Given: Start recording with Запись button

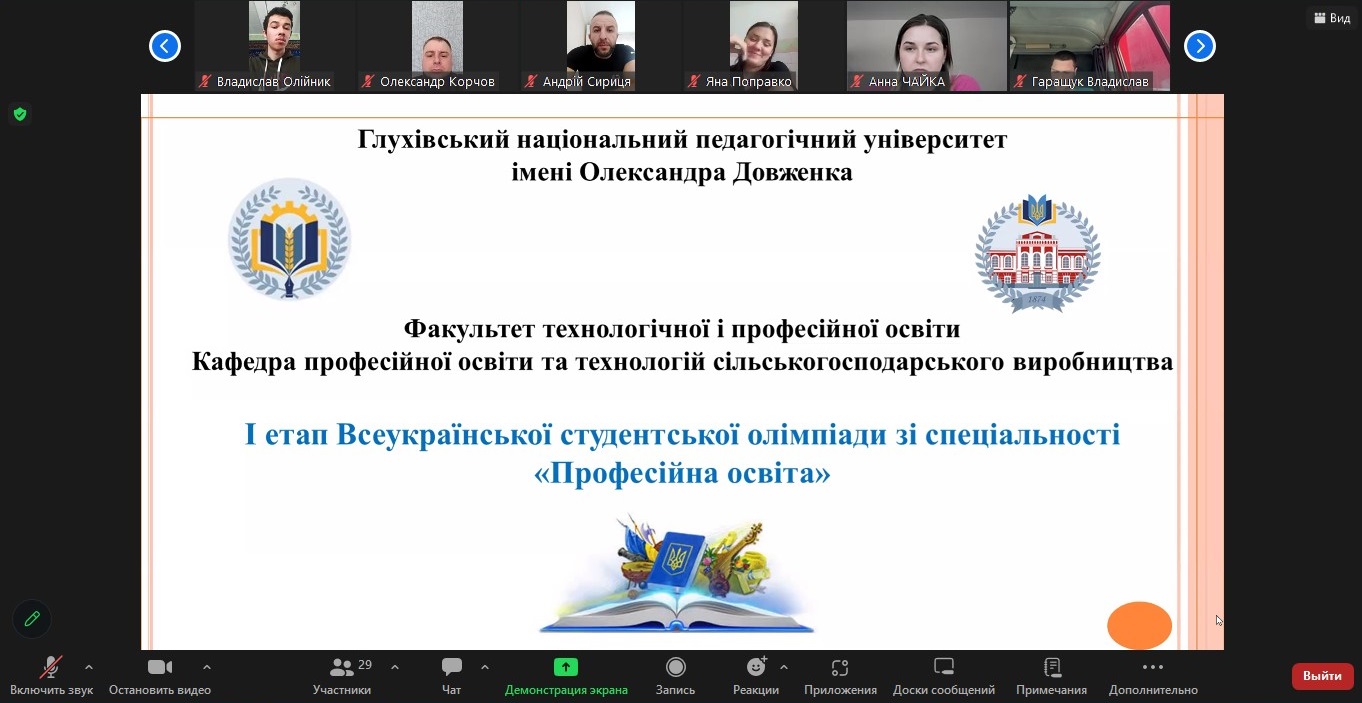Looking at the screenshot, I should pyautogui.click(x=676, y=668).
